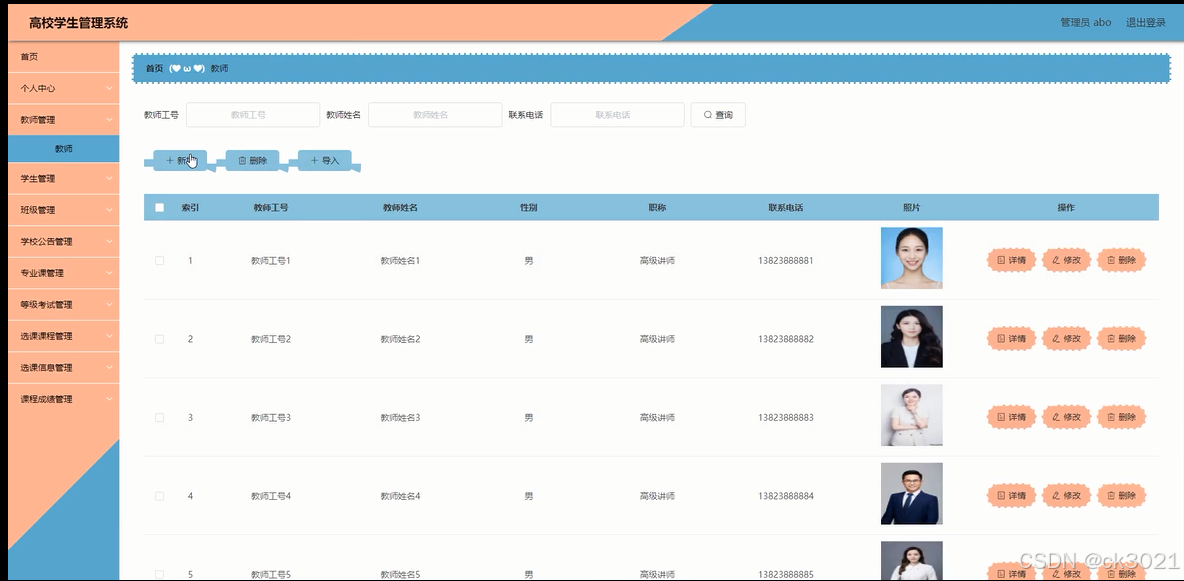Open 个人中心 in the sidebar
This screenshot has height=581, width=1184.
(63, 88)
